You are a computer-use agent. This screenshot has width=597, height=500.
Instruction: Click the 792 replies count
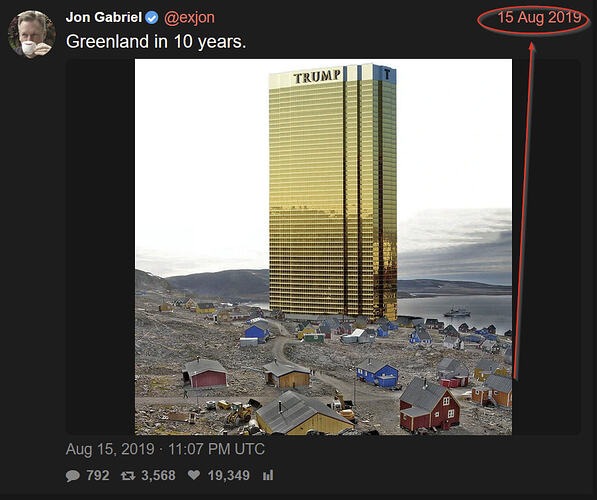[x=98, y=476]
